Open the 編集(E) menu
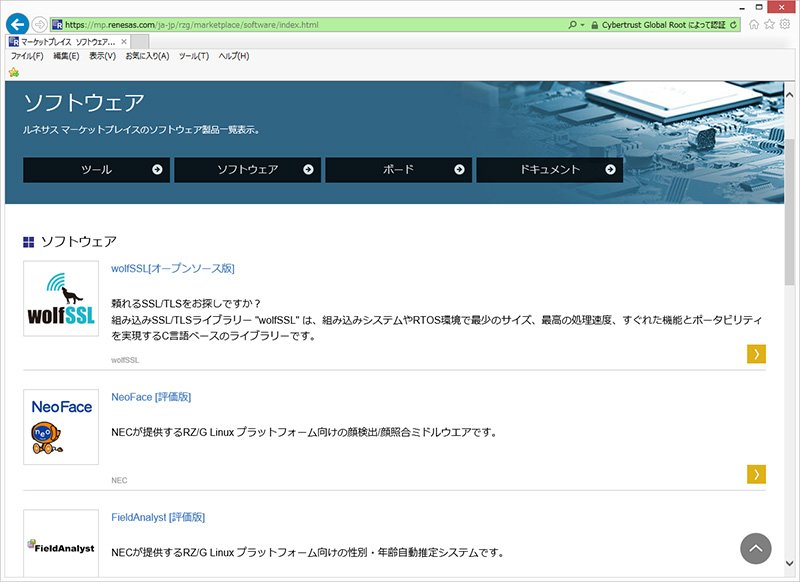The height and width of the screenshot is (582, 800). click(66, 56)
